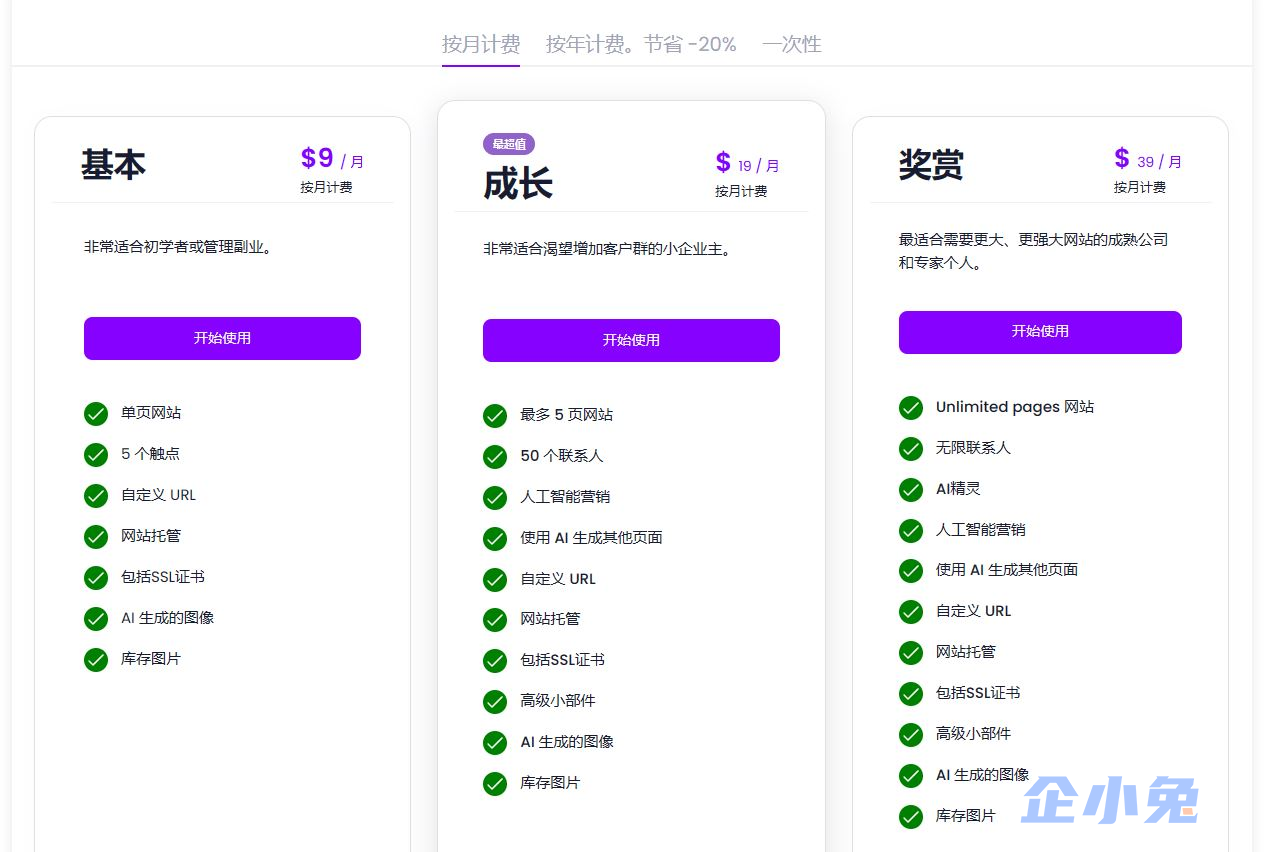This screenshot has height=852, width=1268.
Task: Click 开始使用 button in 奖赏 plan
Action: coord(1040,331)
